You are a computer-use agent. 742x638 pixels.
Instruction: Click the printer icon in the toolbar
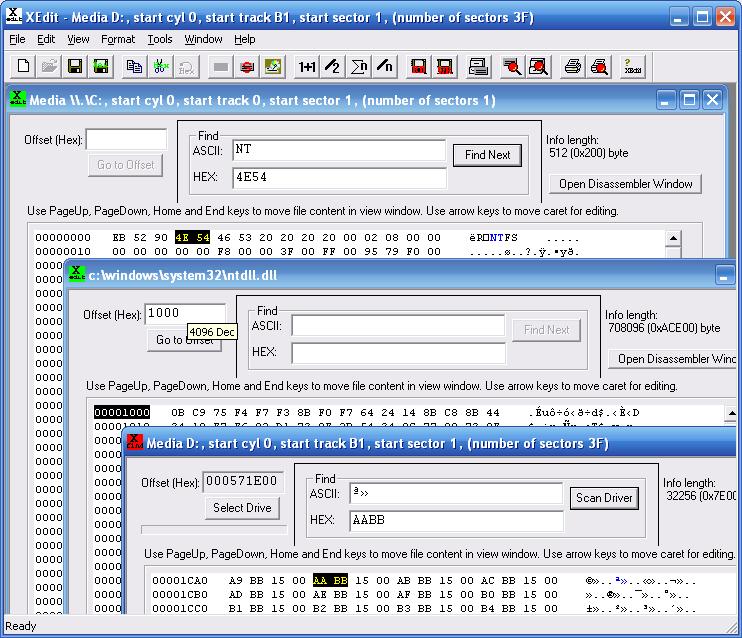pos(573,67)
